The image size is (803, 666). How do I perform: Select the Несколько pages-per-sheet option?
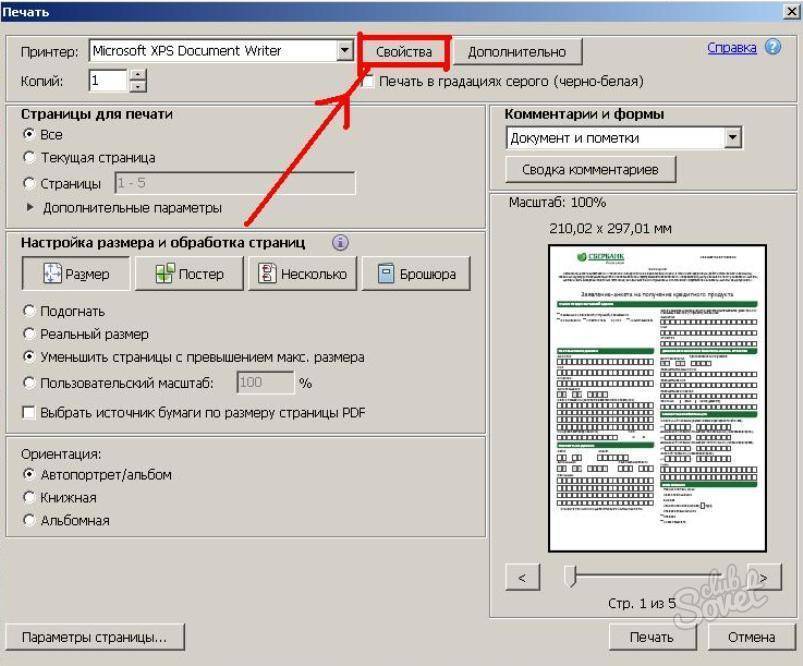click(x=302, y=274)
